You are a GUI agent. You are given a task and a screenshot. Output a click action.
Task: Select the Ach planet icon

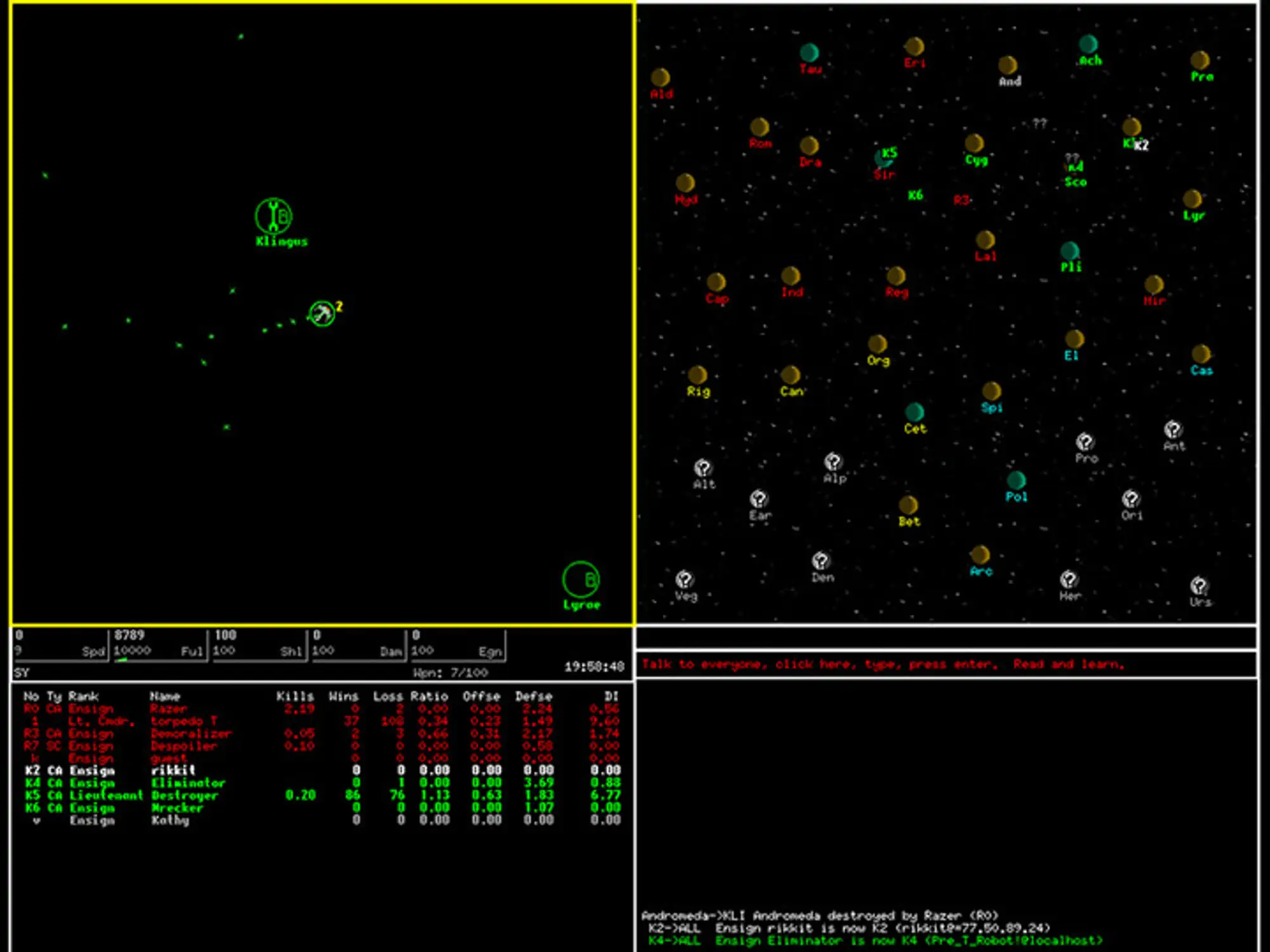(x=1088, y=44)
